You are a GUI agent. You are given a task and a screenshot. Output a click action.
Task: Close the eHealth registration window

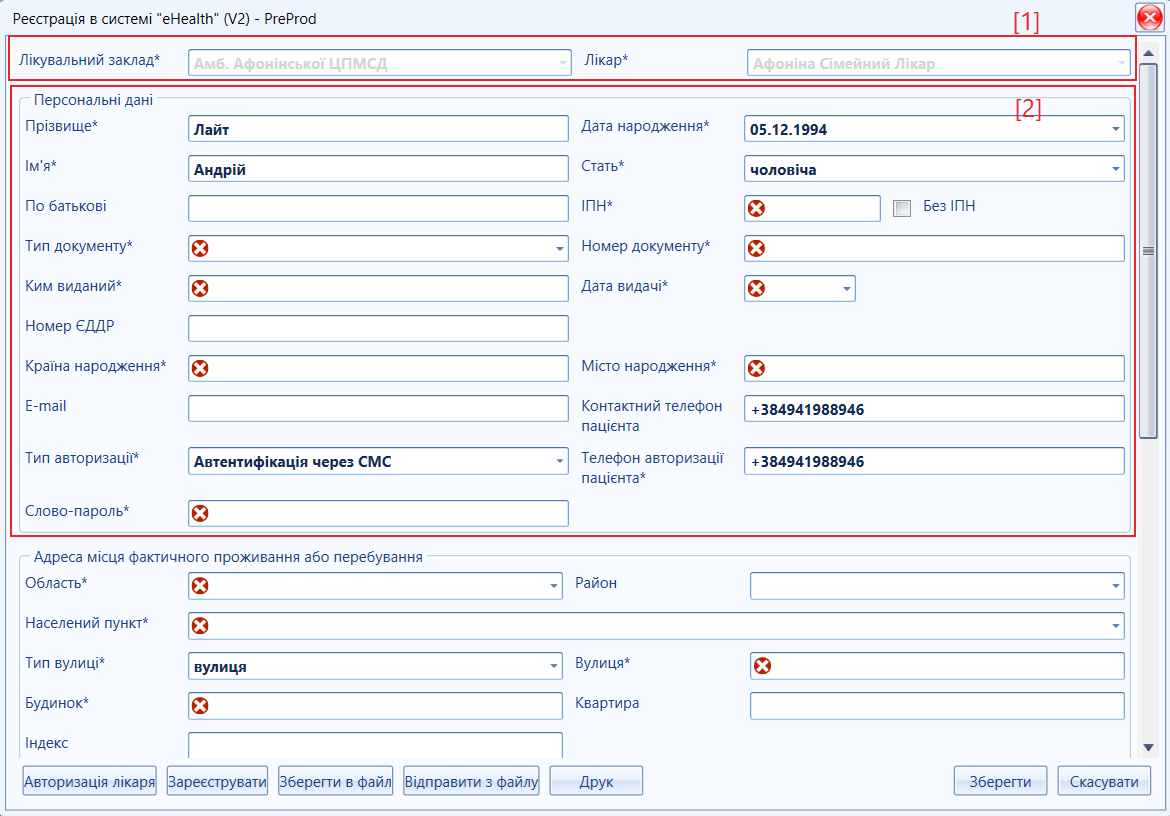(x=1150, y=17)
